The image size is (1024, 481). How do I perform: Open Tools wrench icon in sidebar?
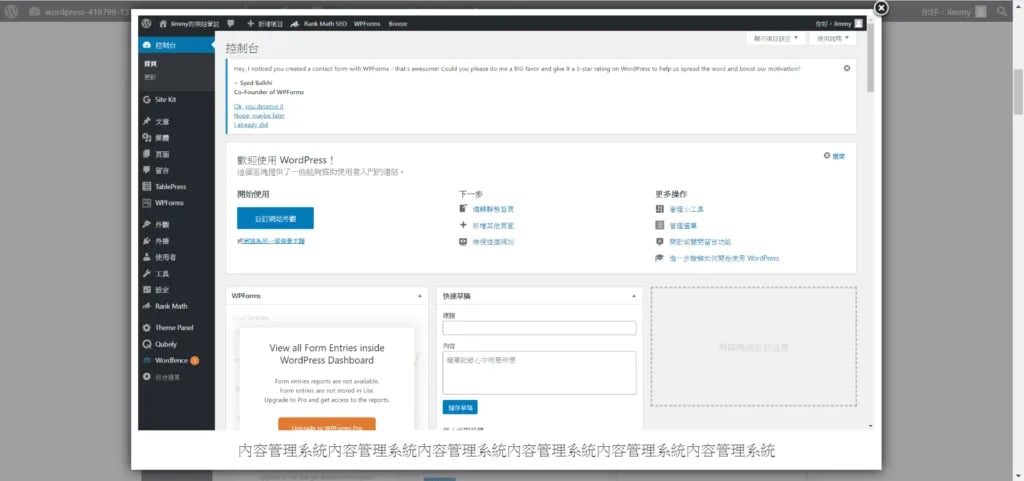coord(146,273)
